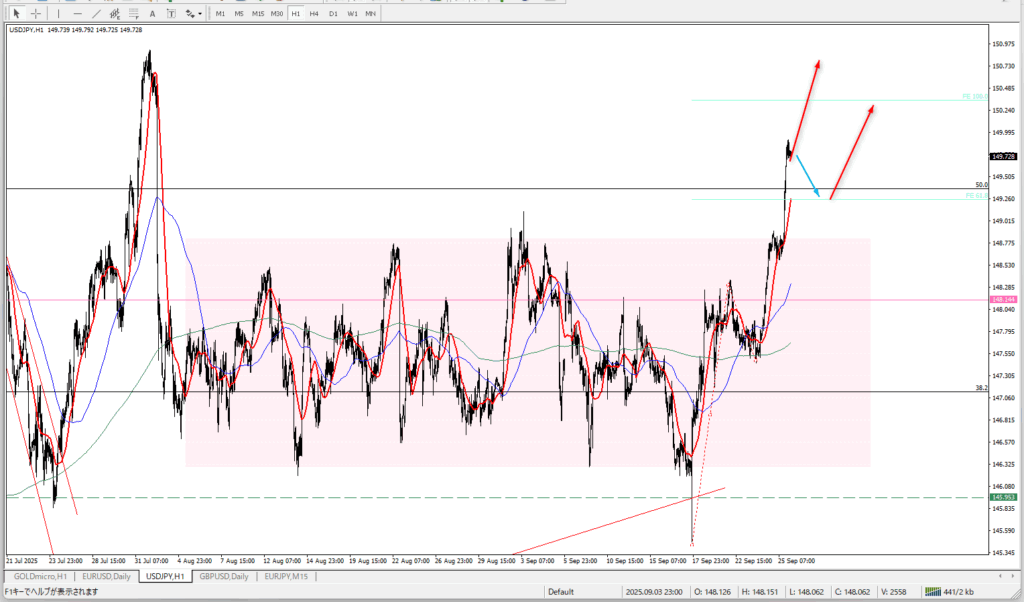Screen dimensions: 1024x602
Task: Open the GBPUSD,Daily chart tab
Action: point(225,577)
